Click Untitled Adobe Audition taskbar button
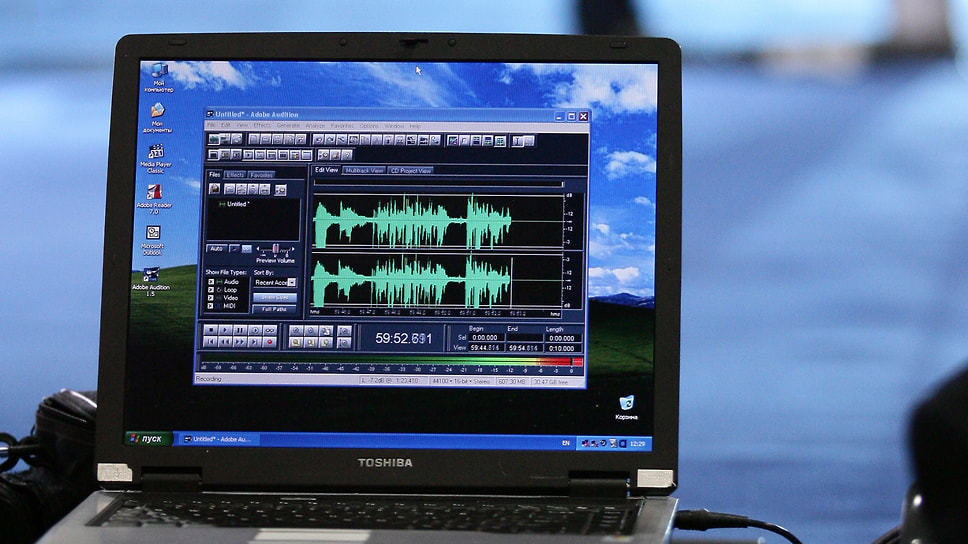Viewport: 968px width, 544px height. (x=217, y=439)
